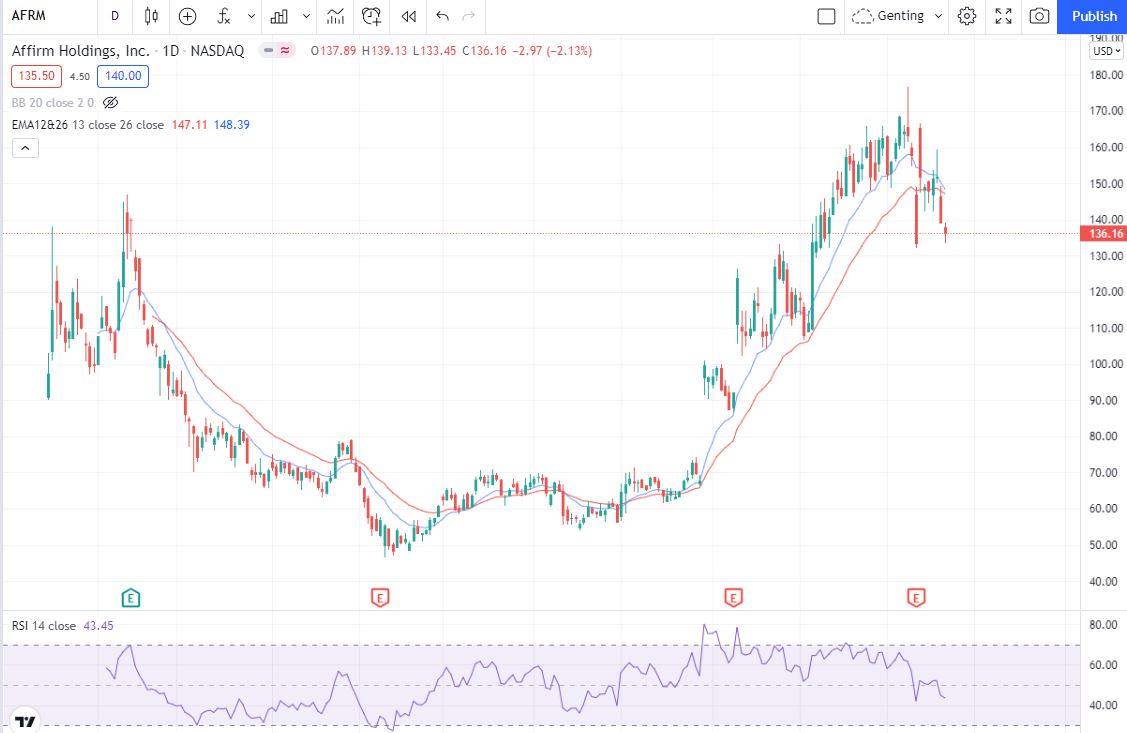The height and width of the screenshot is (733, 1127).
Task: Select the Affirm Holdings, Inc. chart title
Action: pos(80,50)
